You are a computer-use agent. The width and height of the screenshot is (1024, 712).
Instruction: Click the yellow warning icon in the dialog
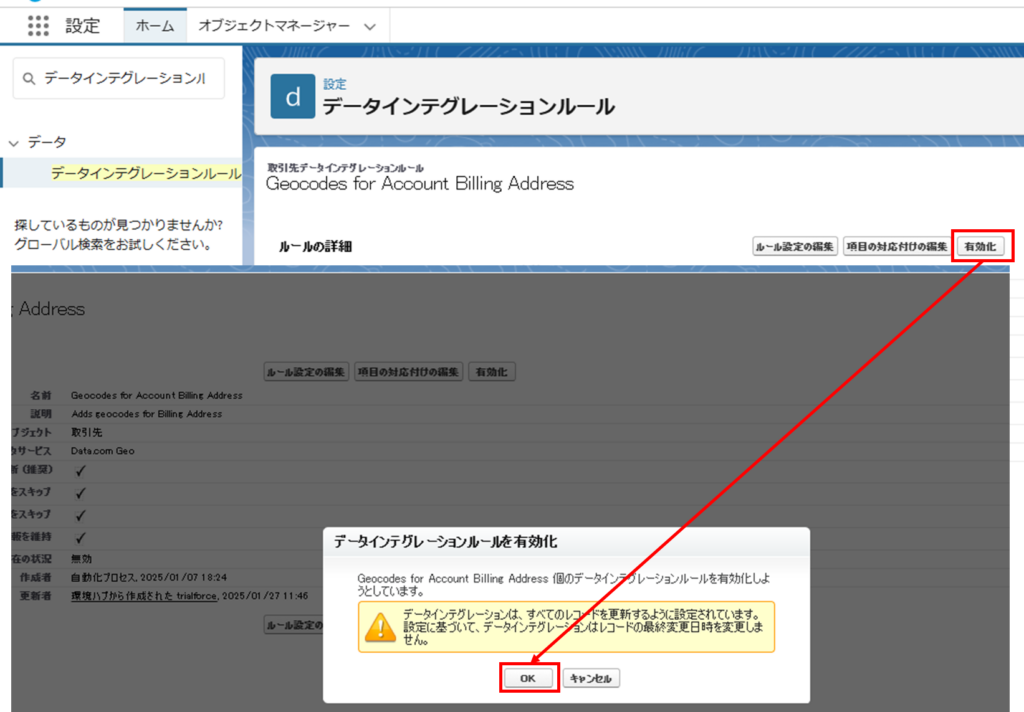[380, 626]
